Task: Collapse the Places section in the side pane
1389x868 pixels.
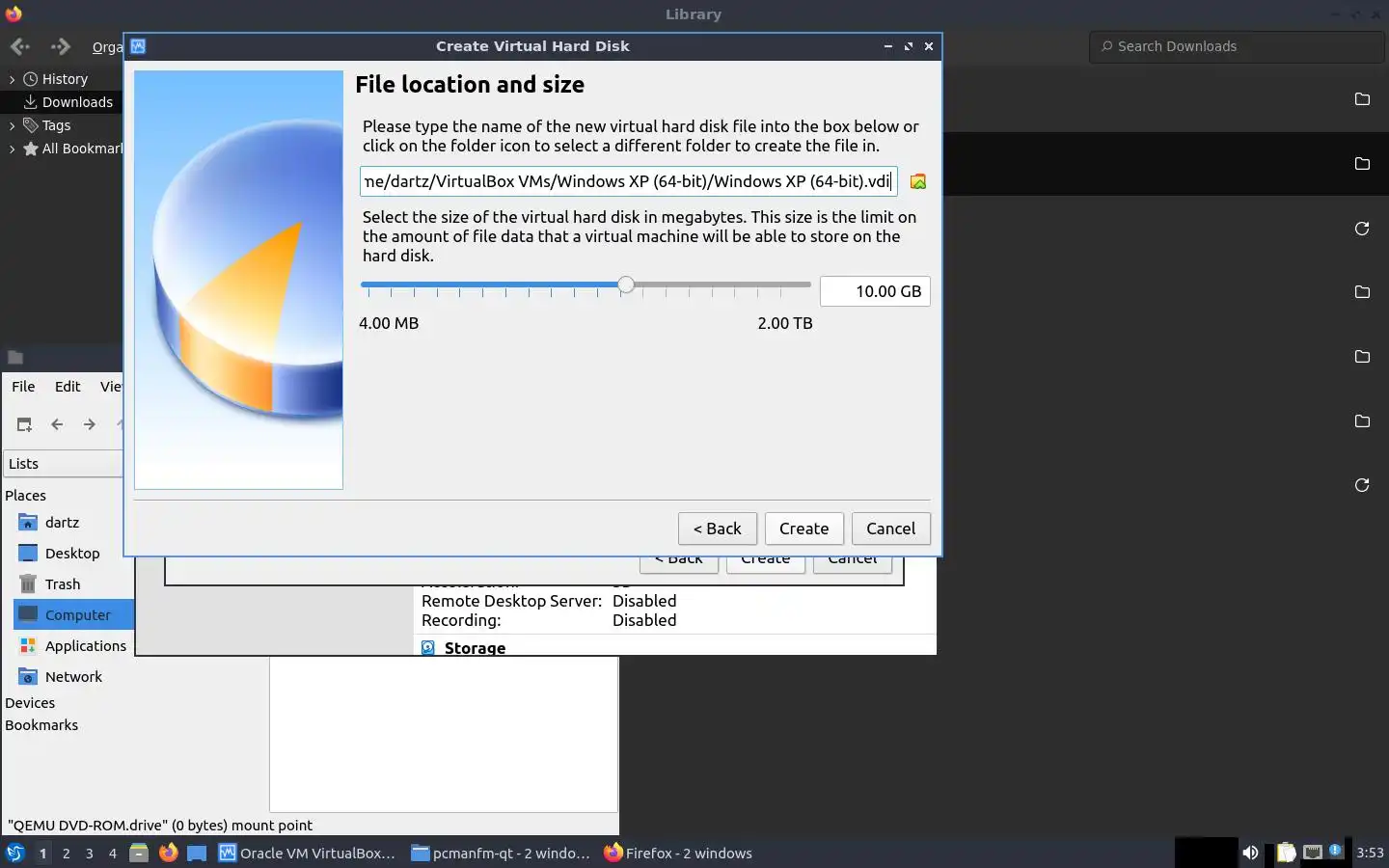Action: (x=25, y=496)
